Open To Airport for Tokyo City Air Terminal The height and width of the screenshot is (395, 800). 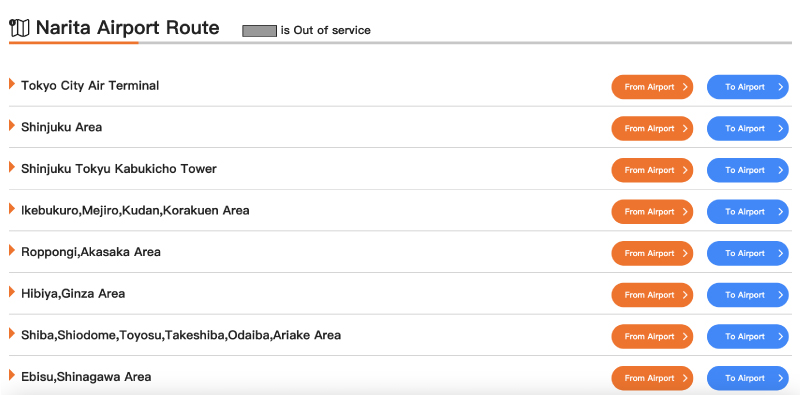point(747,87)
